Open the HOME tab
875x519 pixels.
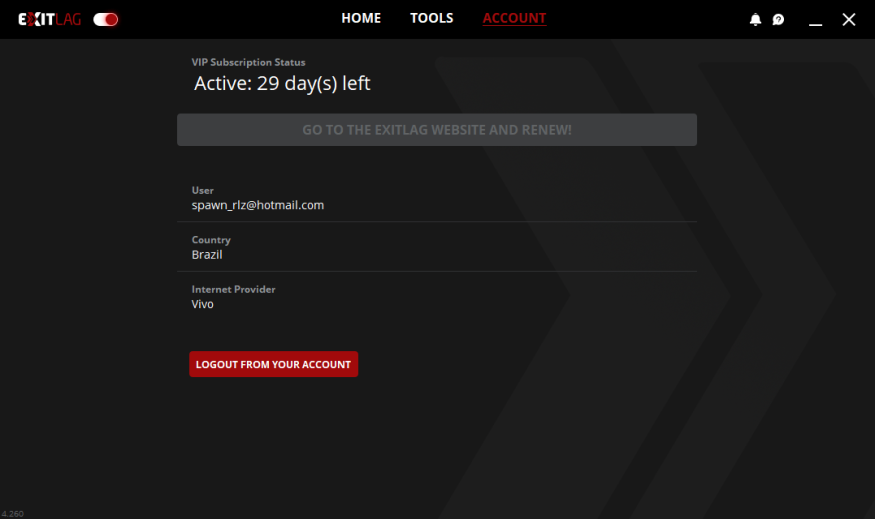click(x=361, y=18)
